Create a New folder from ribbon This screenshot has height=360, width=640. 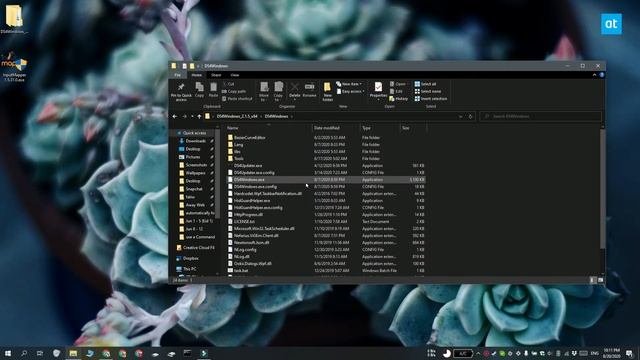click(x=327, y=91)
